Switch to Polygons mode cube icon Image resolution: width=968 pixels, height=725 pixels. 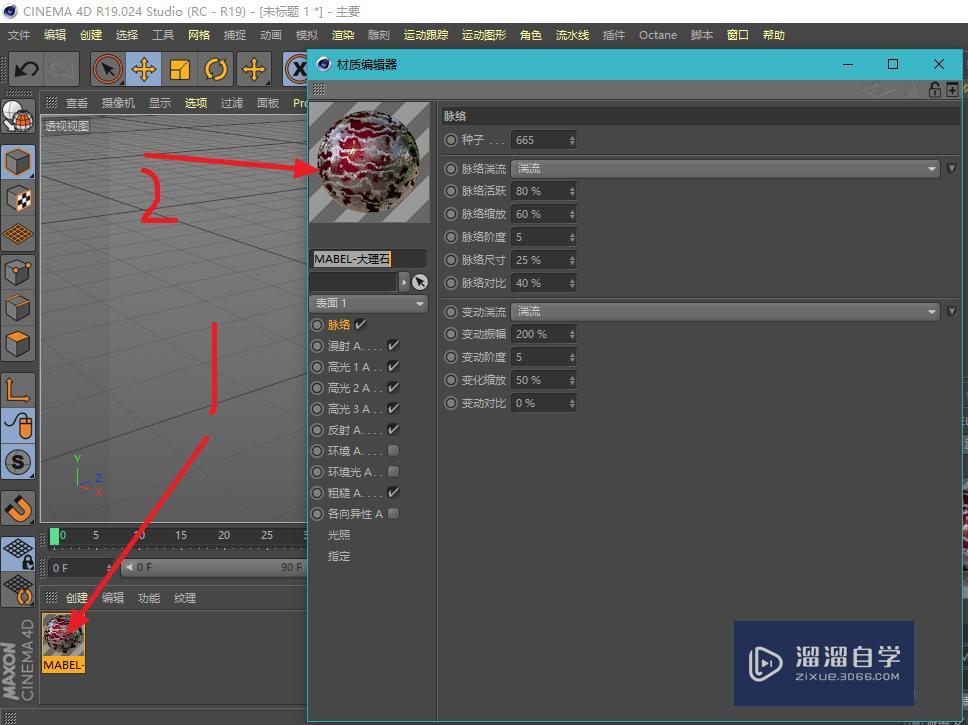[18, 344]
